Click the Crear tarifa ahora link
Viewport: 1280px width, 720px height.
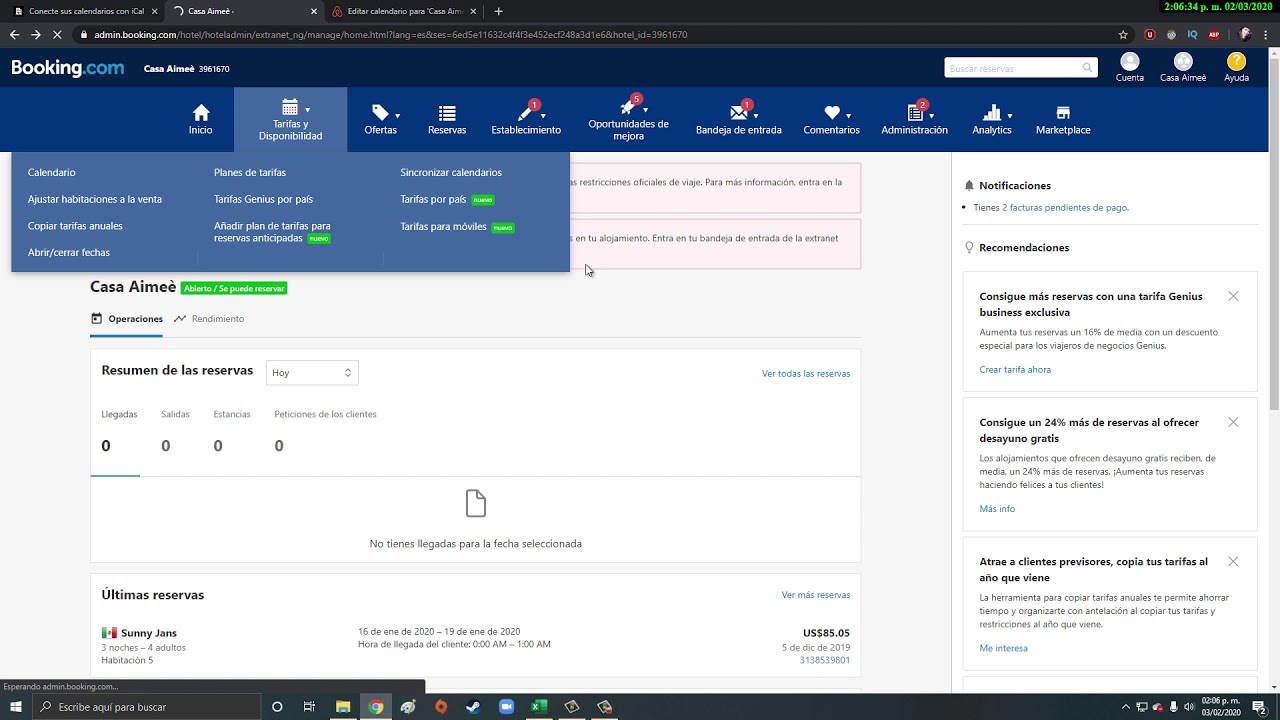click(x=1015, y=369)
